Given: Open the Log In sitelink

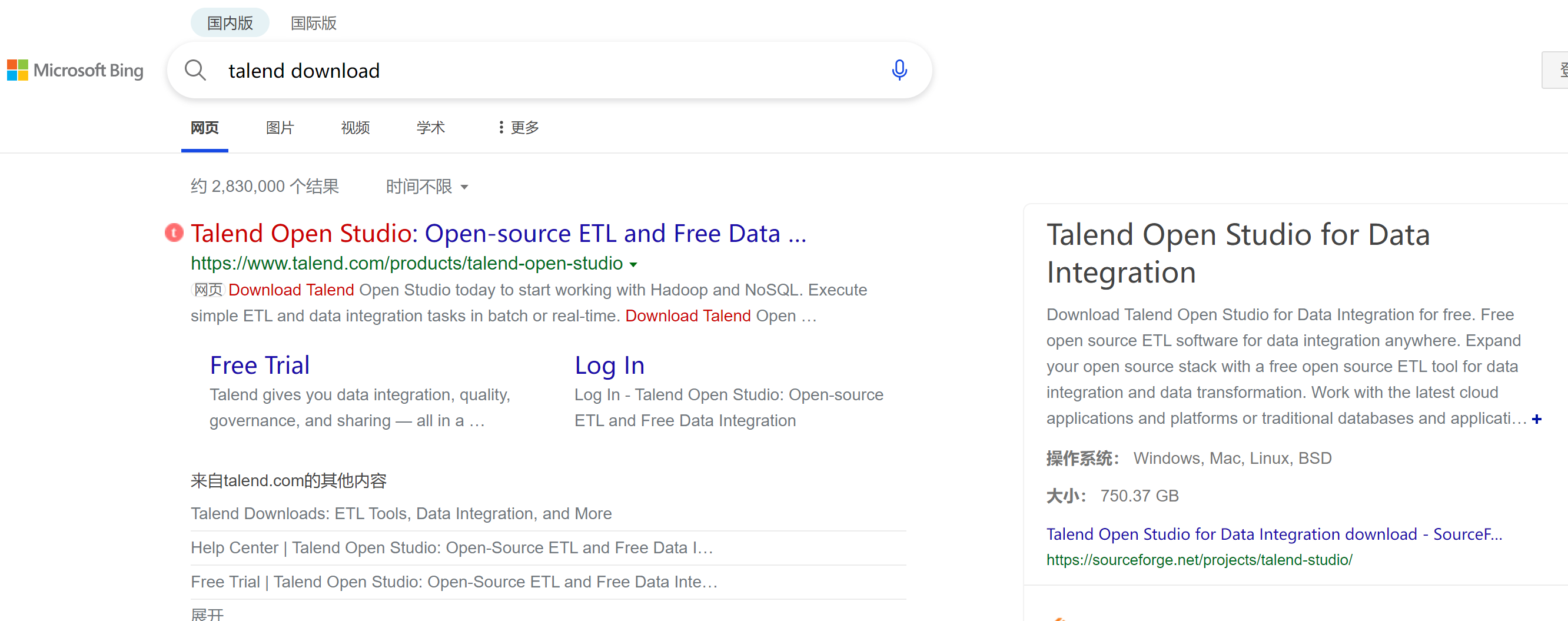Looking at the screenshot, I should coord(609,366).
